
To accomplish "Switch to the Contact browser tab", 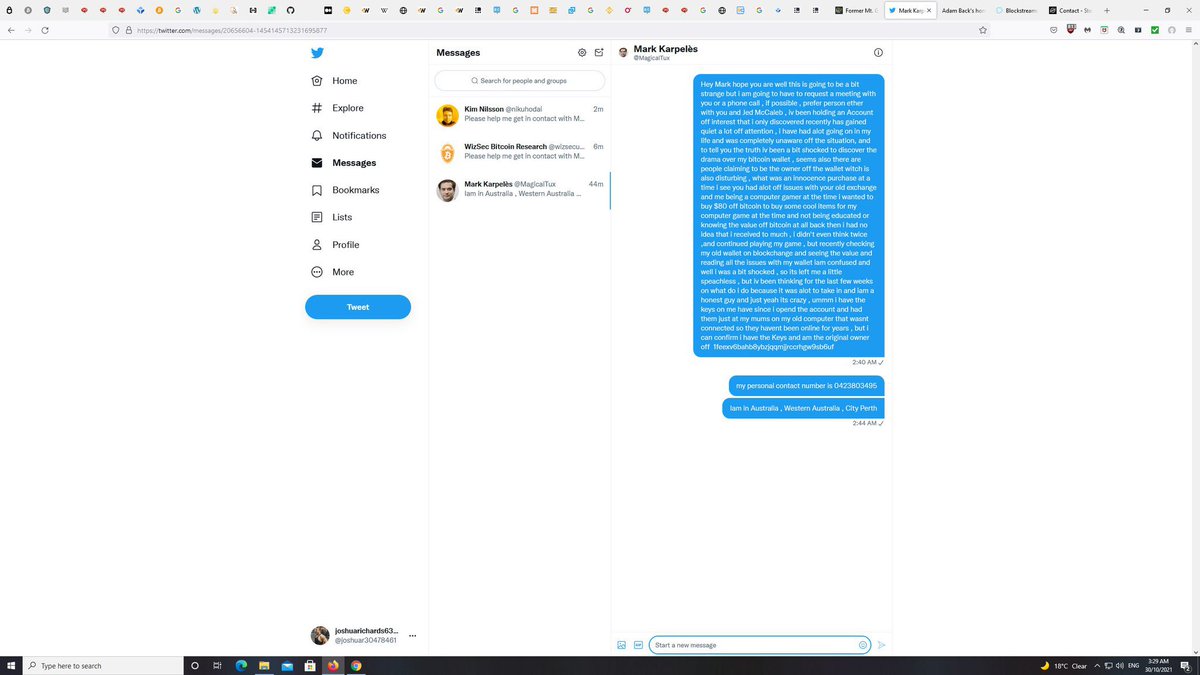I will coord(1070,10).
